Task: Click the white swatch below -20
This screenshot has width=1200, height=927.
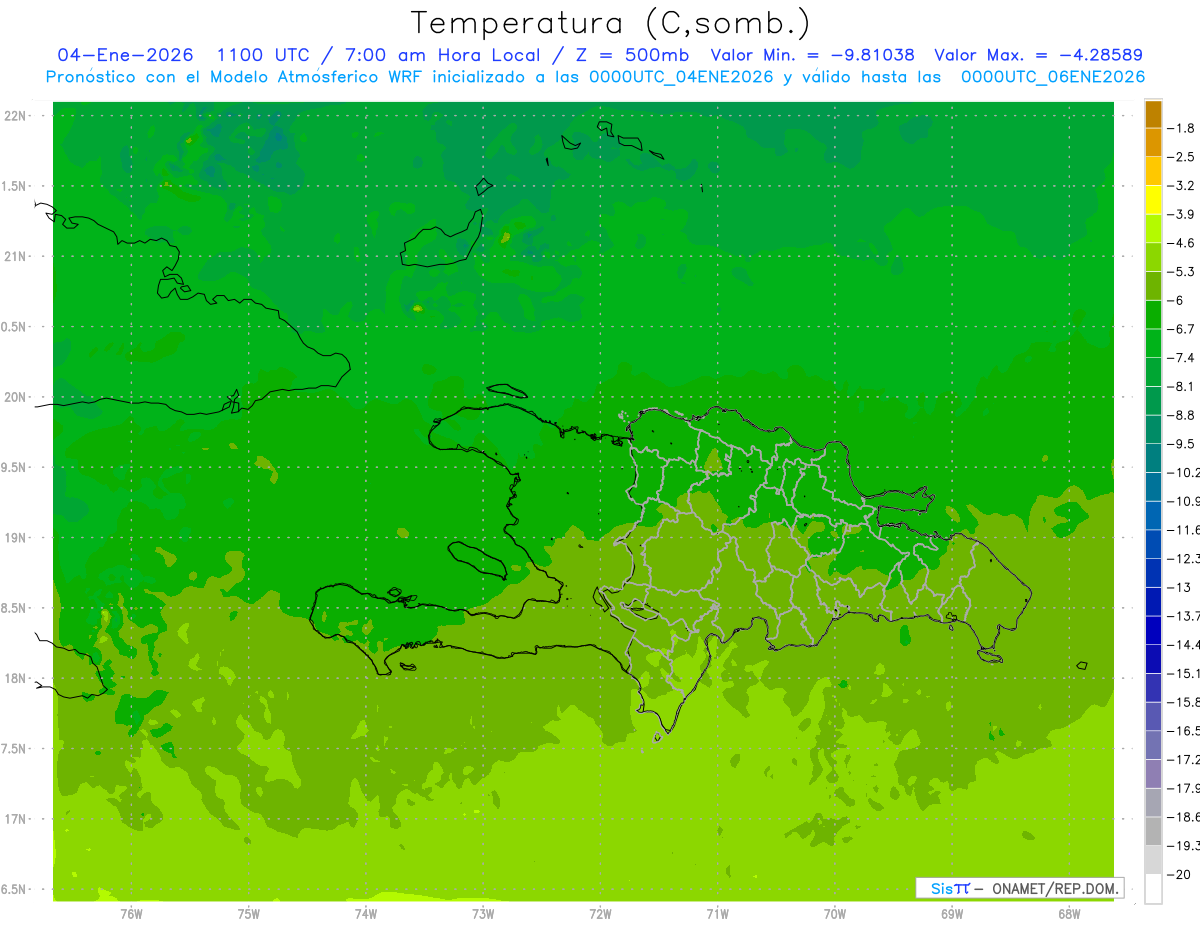Action: coord(1153,889)
